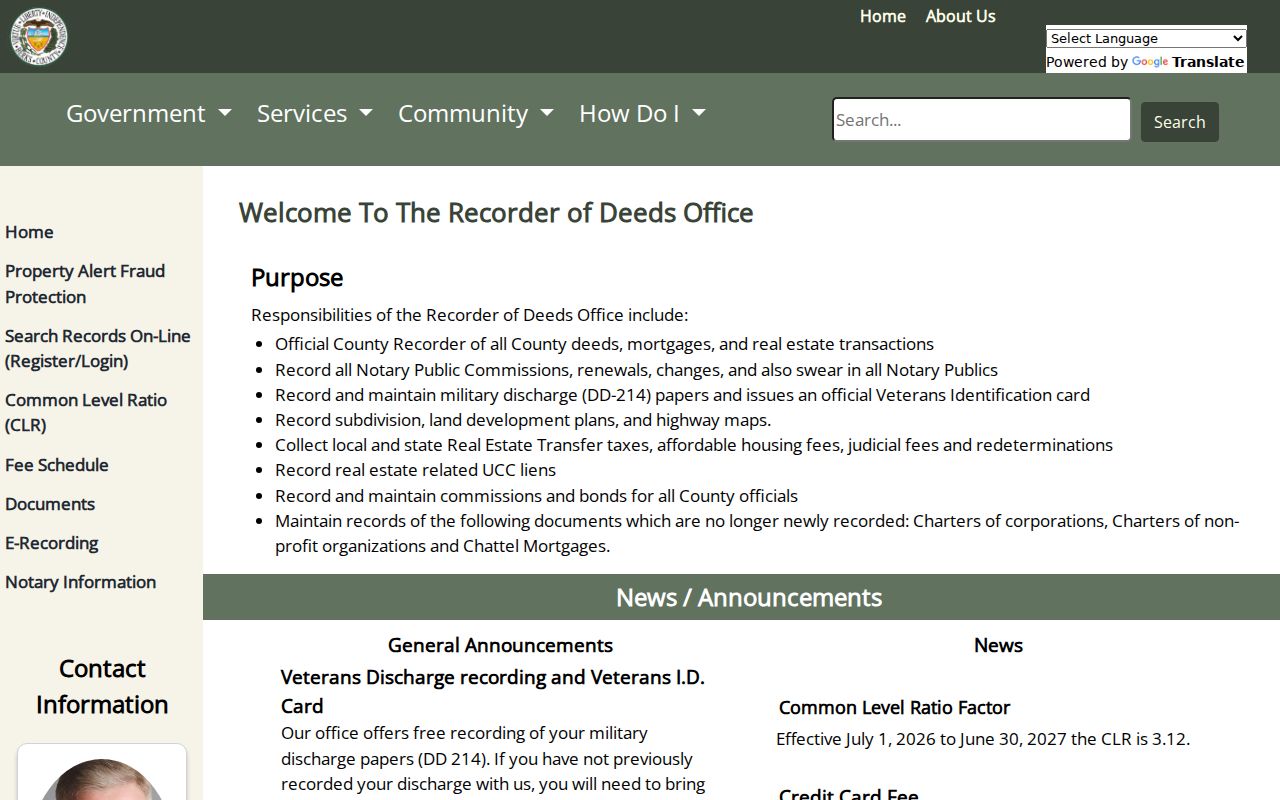Expand the Government menu

tap(149, 113)
